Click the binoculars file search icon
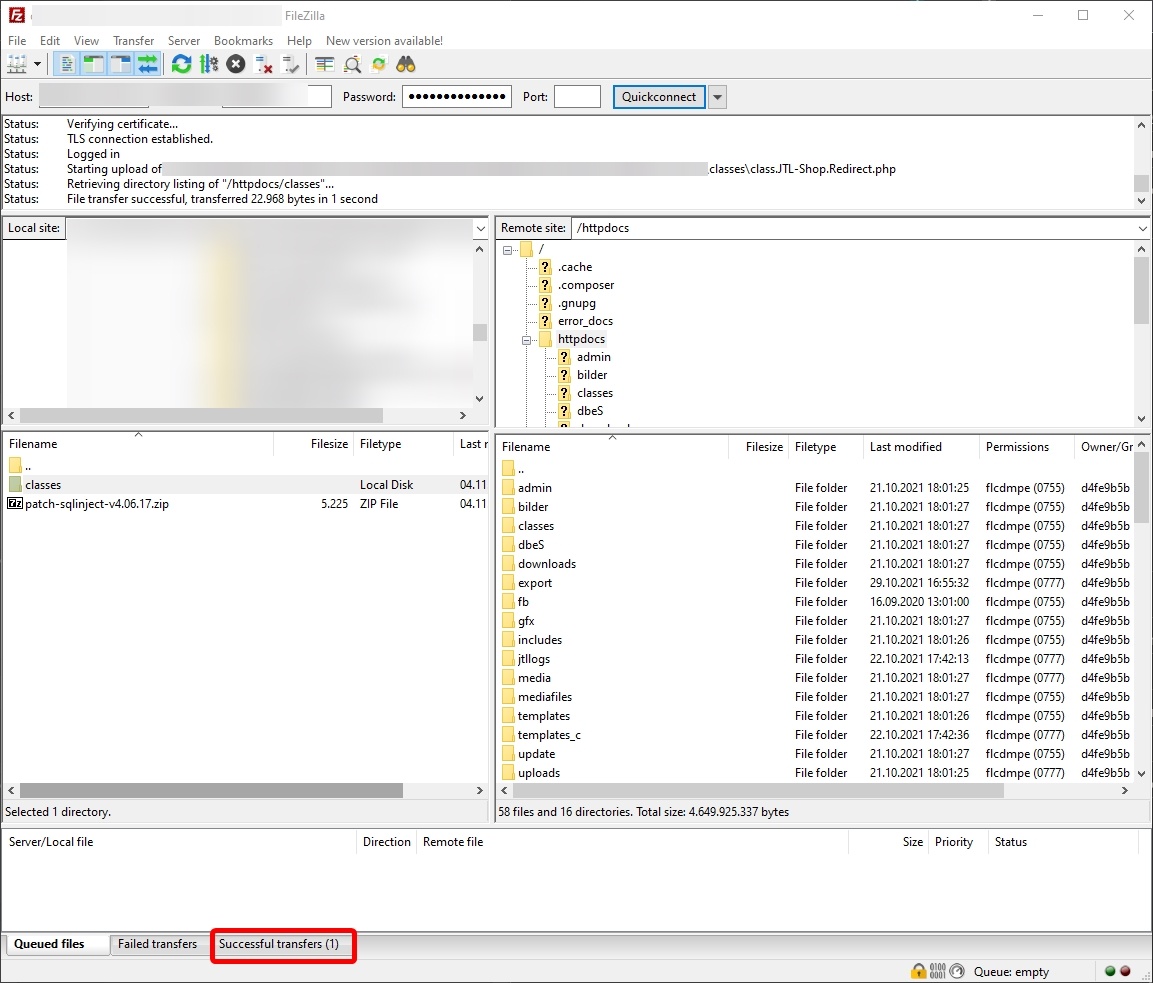 click(405, 64)
